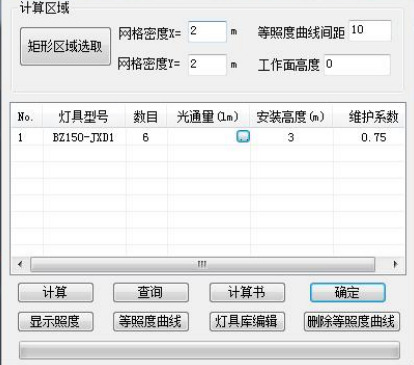Click the 显示照度 button
This screenshot has height=365, width=414.
(55, 322)
